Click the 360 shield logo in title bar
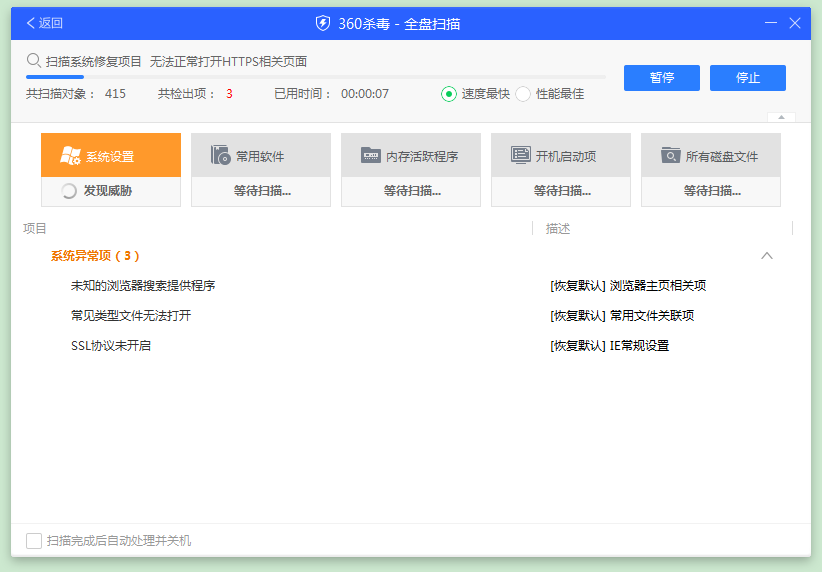The image size is (822, 572). pyautogui.click(x=323, y=23)
